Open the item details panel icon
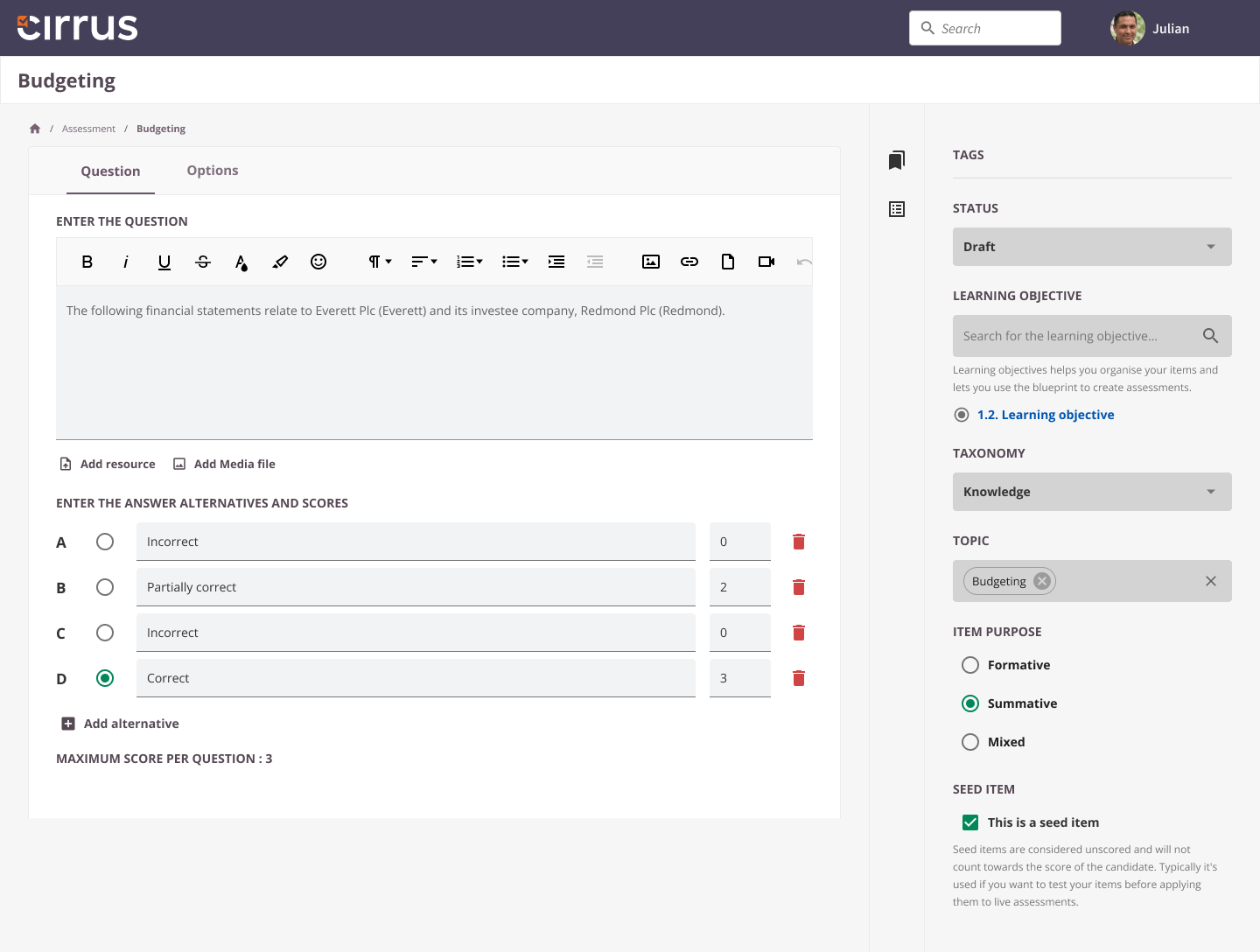Screen dimensions: 1260x952 (x=896, y=209)
